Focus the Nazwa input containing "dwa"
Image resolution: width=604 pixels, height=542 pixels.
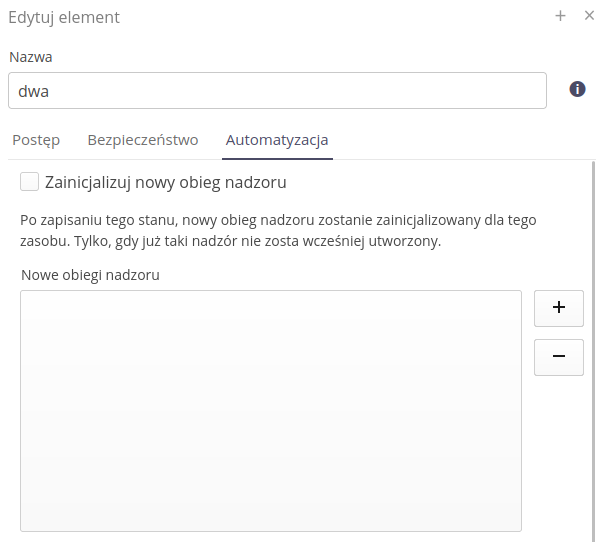click(277, 90)
